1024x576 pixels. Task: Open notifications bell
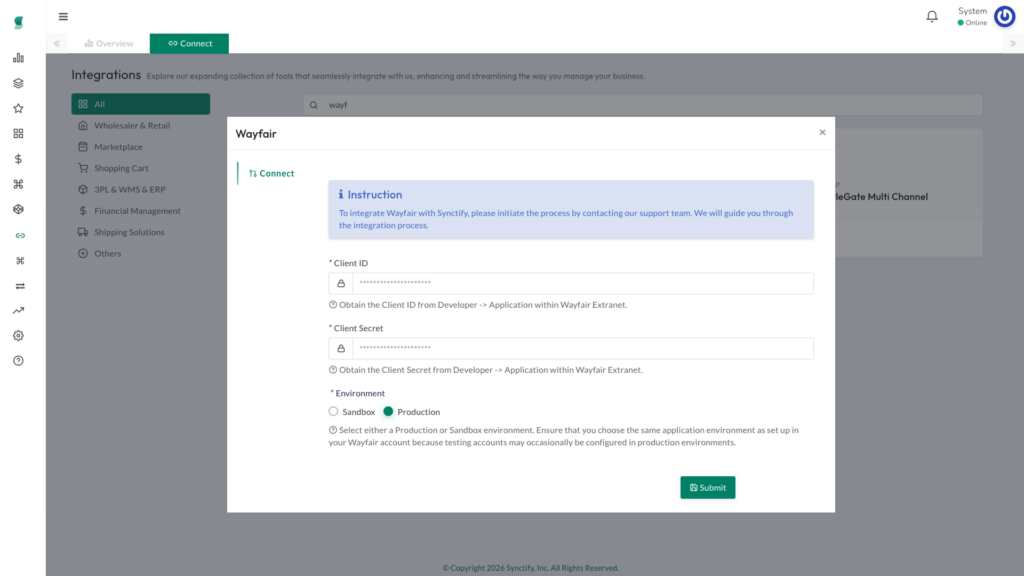[932, 16]
